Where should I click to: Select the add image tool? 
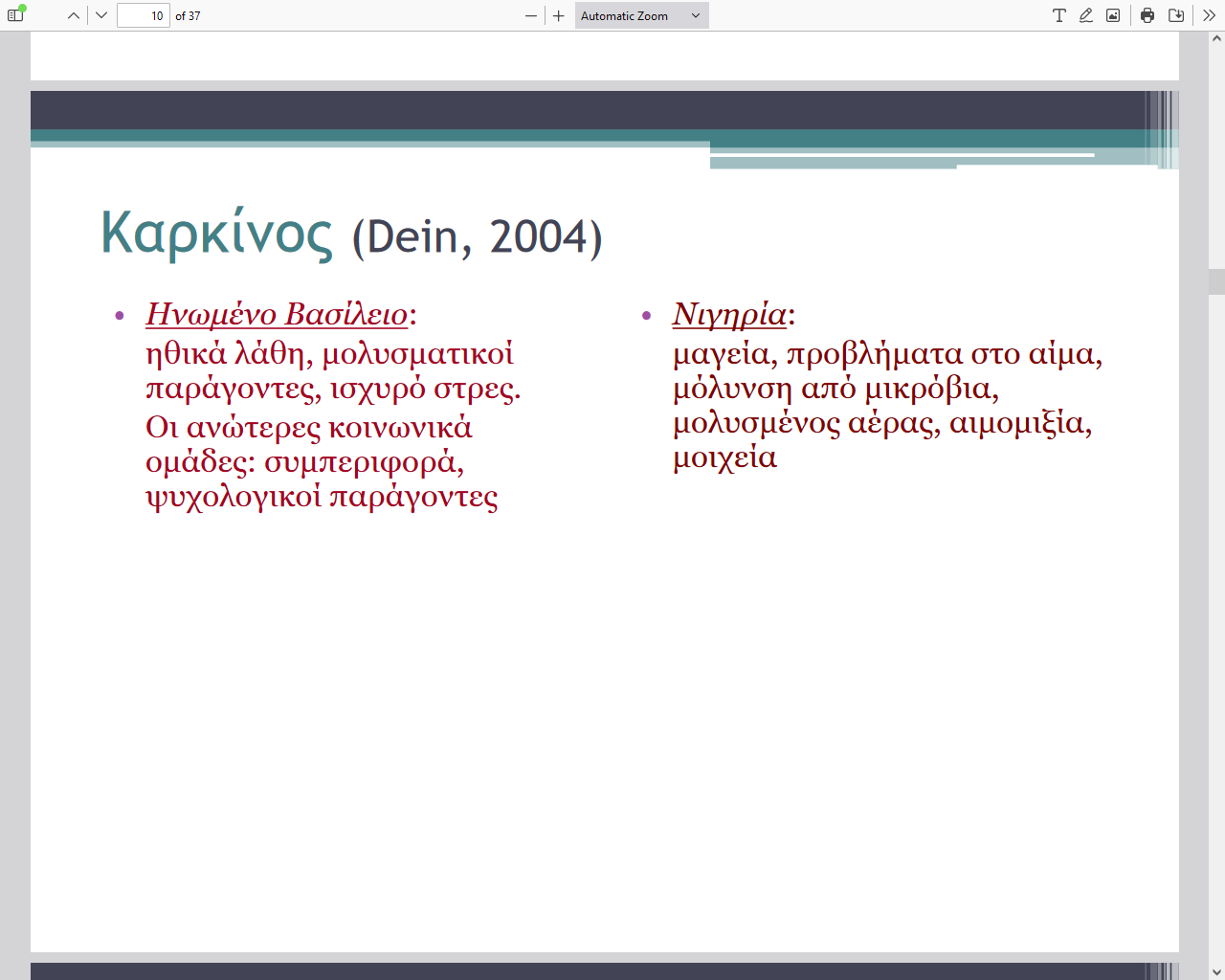pos(1113,15)
